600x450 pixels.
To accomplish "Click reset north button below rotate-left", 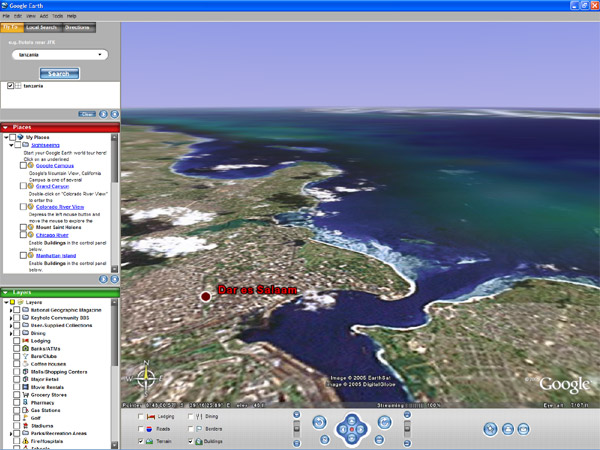I will point(324,440).
